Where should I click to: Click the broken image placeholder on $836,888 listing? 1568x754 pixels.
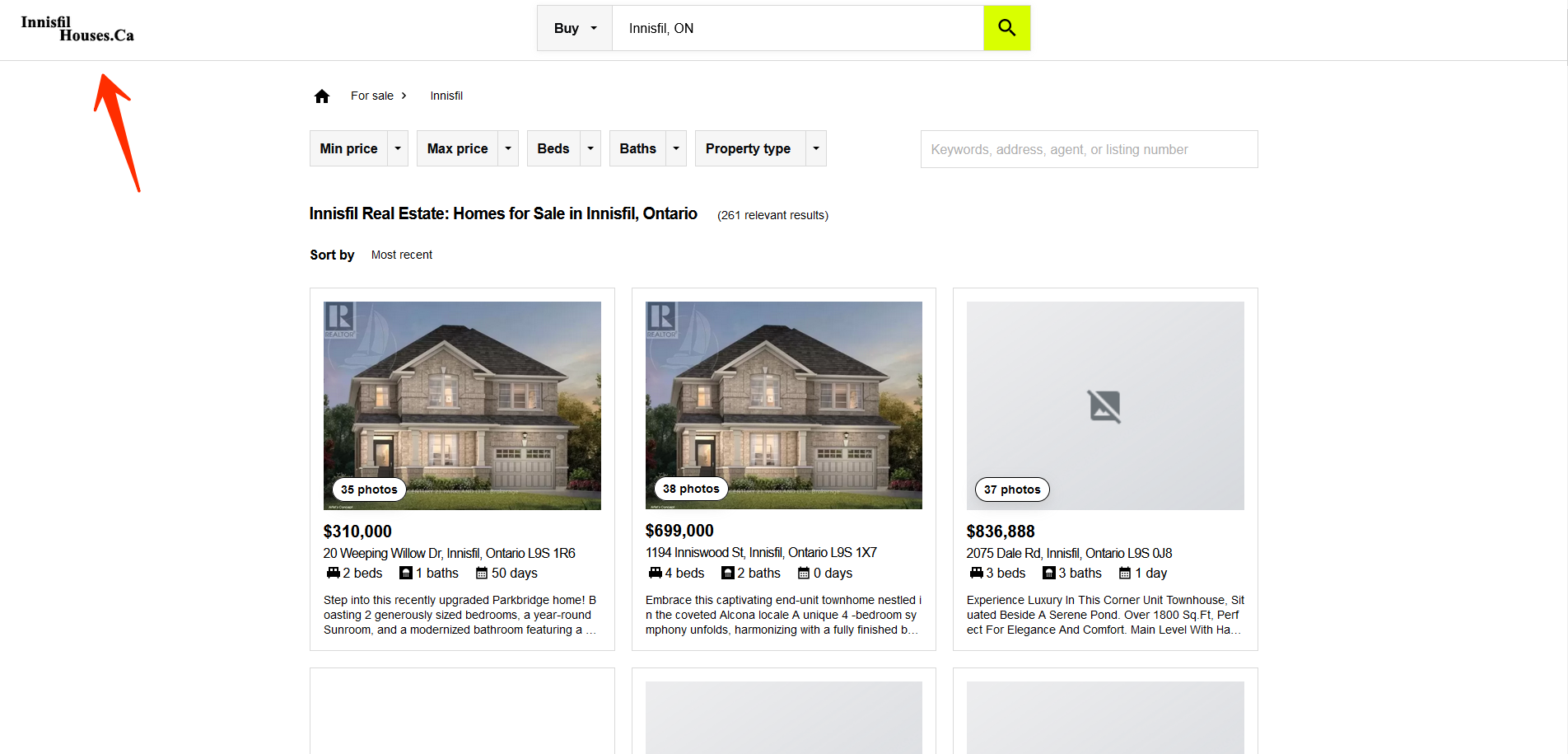1104,406
